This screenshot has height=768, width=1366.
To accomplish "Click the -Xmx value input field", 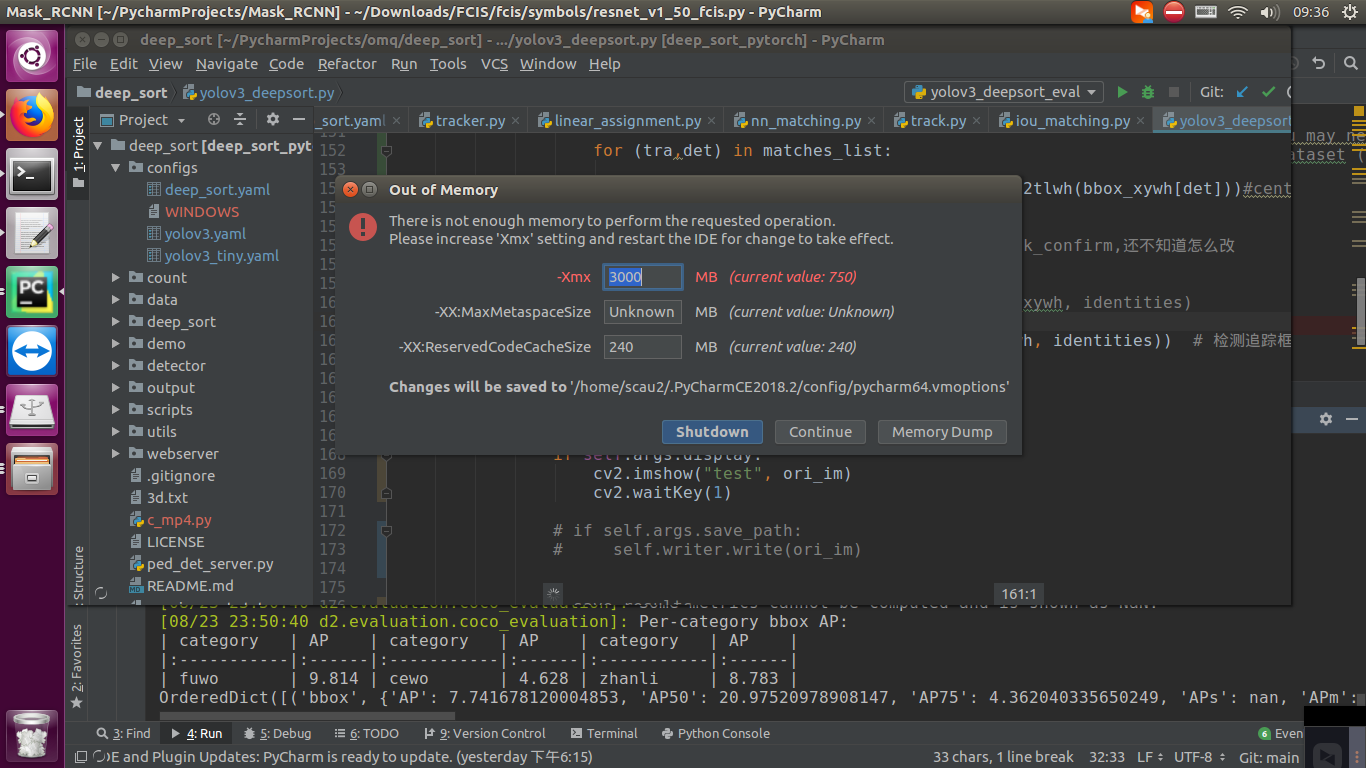I will click(x=641, y=276).
